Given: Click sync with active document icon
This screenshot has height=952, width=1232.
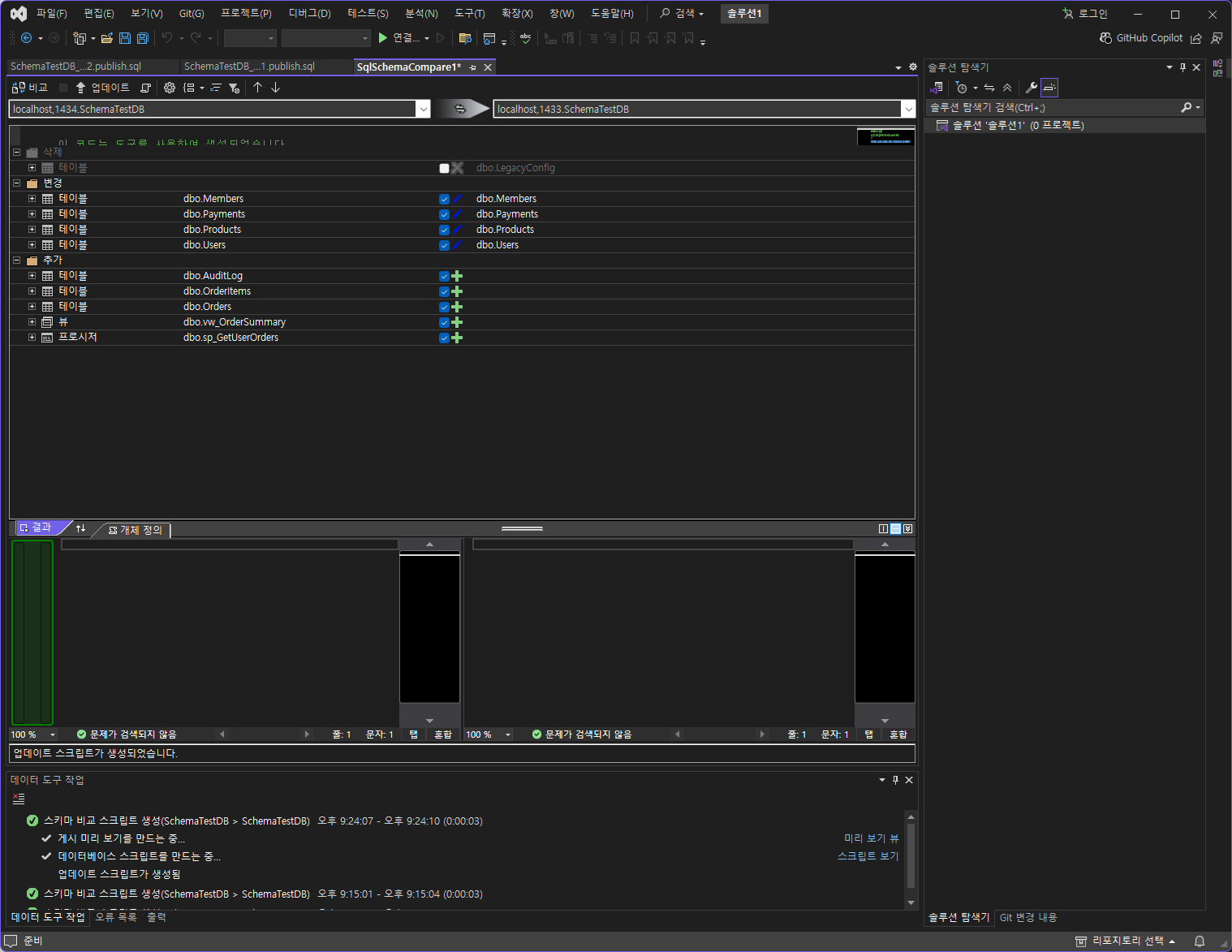Looking at the screenshot, I should [x=989, y=88].
